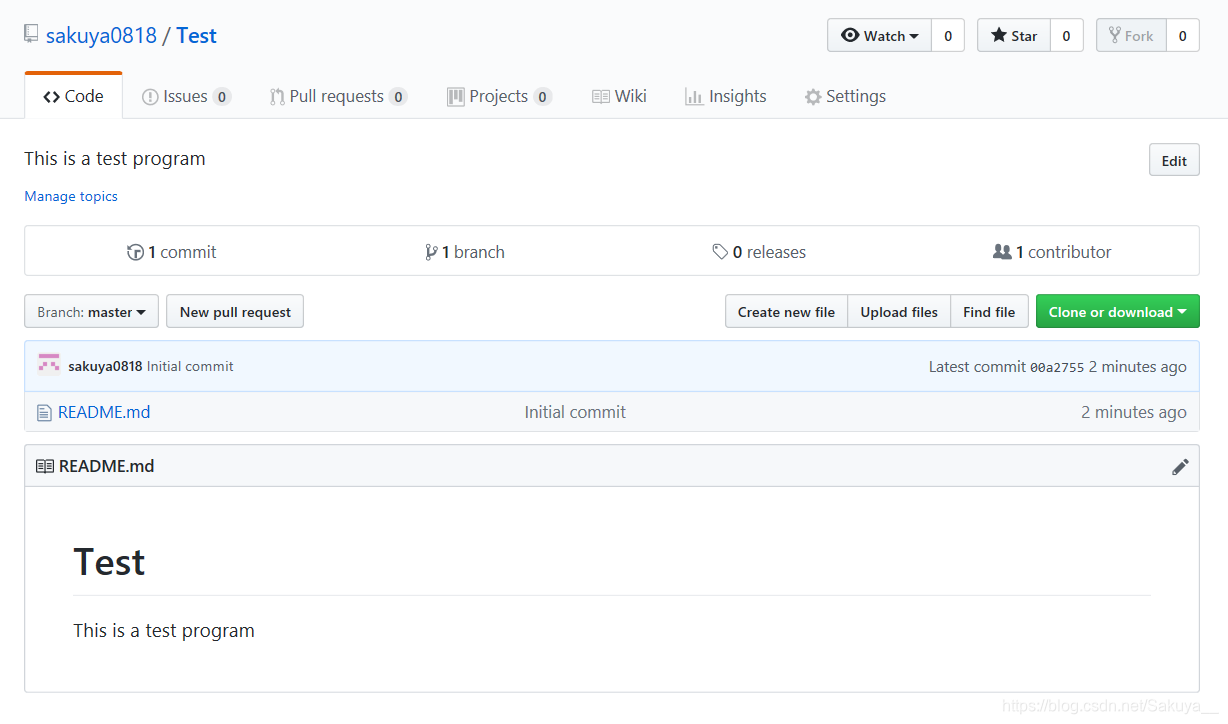Click the New pull request button
The width and height of the screenshot is (1228, 724).
pyautogui.click(x=235, y=312)
